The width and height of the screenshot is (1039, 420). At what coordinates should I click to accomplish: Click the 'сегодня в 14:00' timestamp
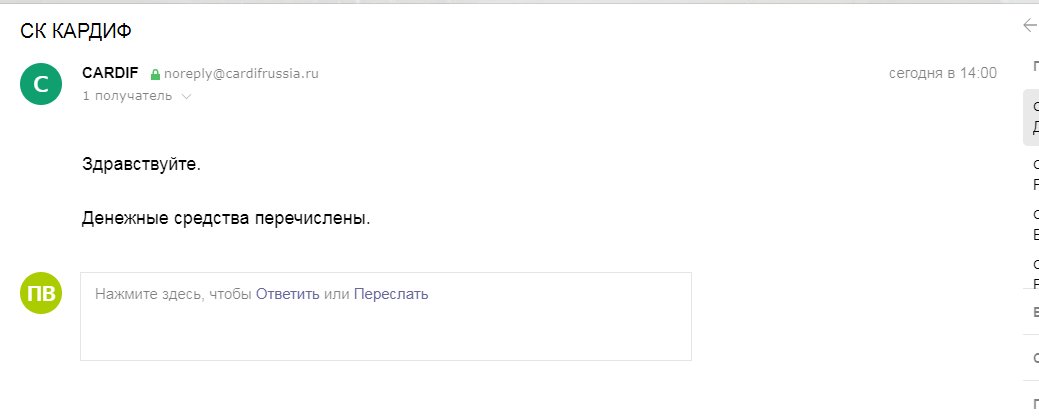coord(943,73)
